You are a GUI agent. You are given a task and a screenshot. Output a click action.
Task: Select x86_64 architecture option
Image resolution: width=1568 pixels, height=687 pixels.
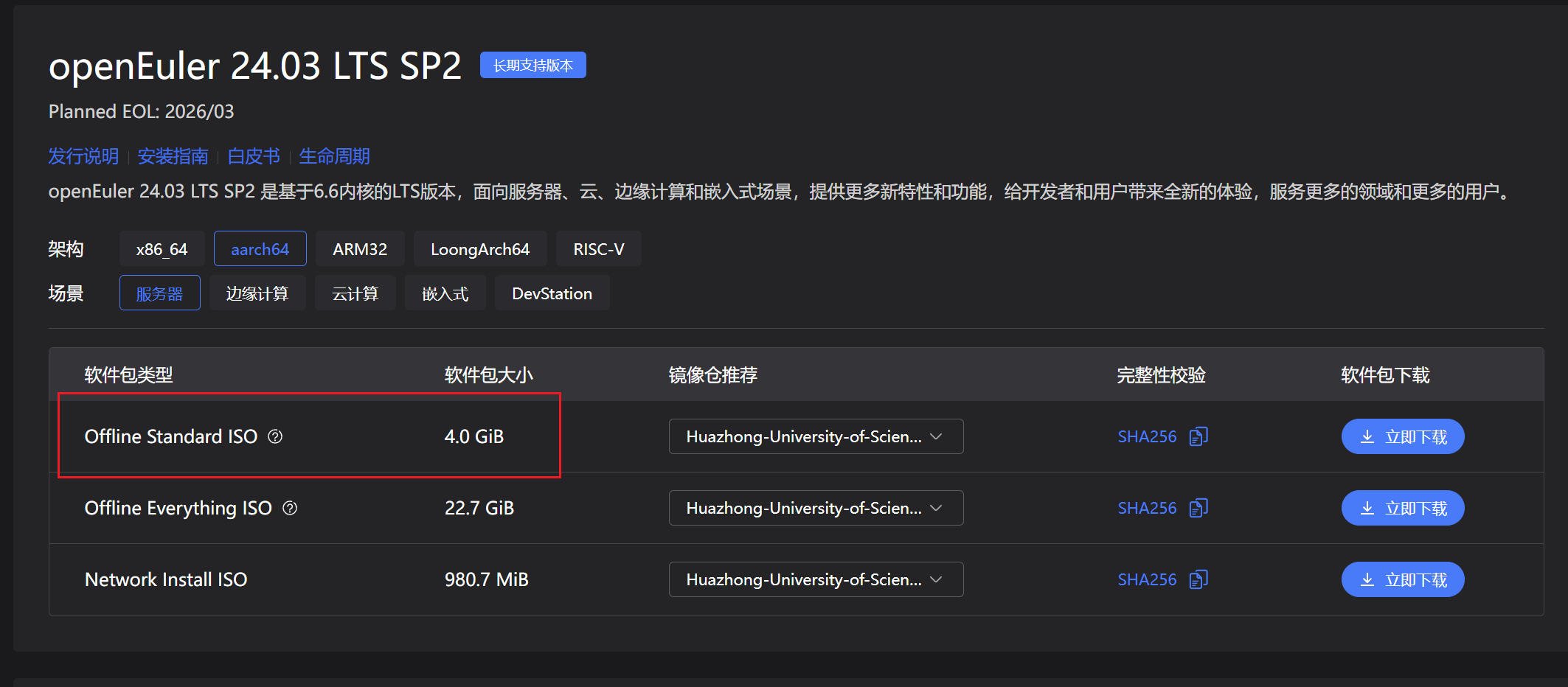162,249
